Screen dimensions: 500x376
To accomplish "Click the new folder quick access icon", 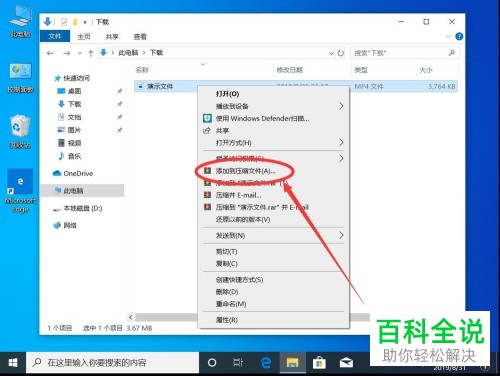I will 75,22.
